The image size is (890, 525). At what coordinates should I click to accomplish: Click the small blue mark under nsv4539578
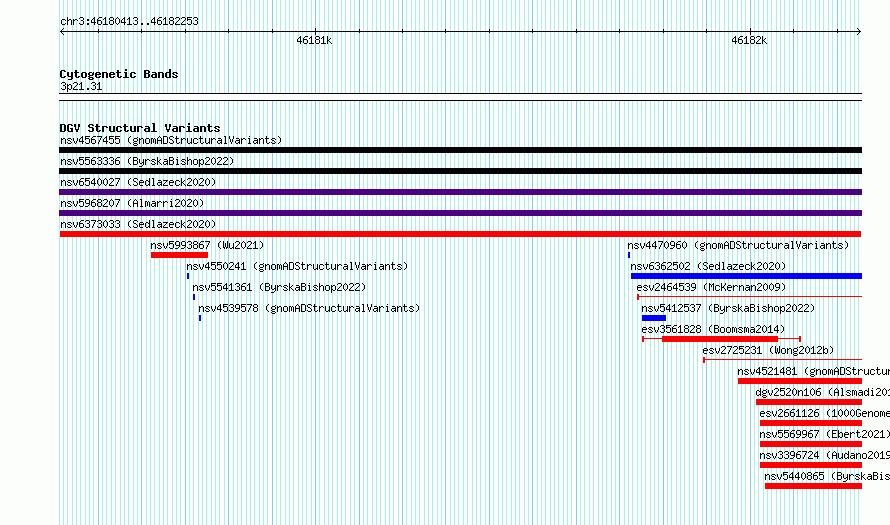[200, 318]
